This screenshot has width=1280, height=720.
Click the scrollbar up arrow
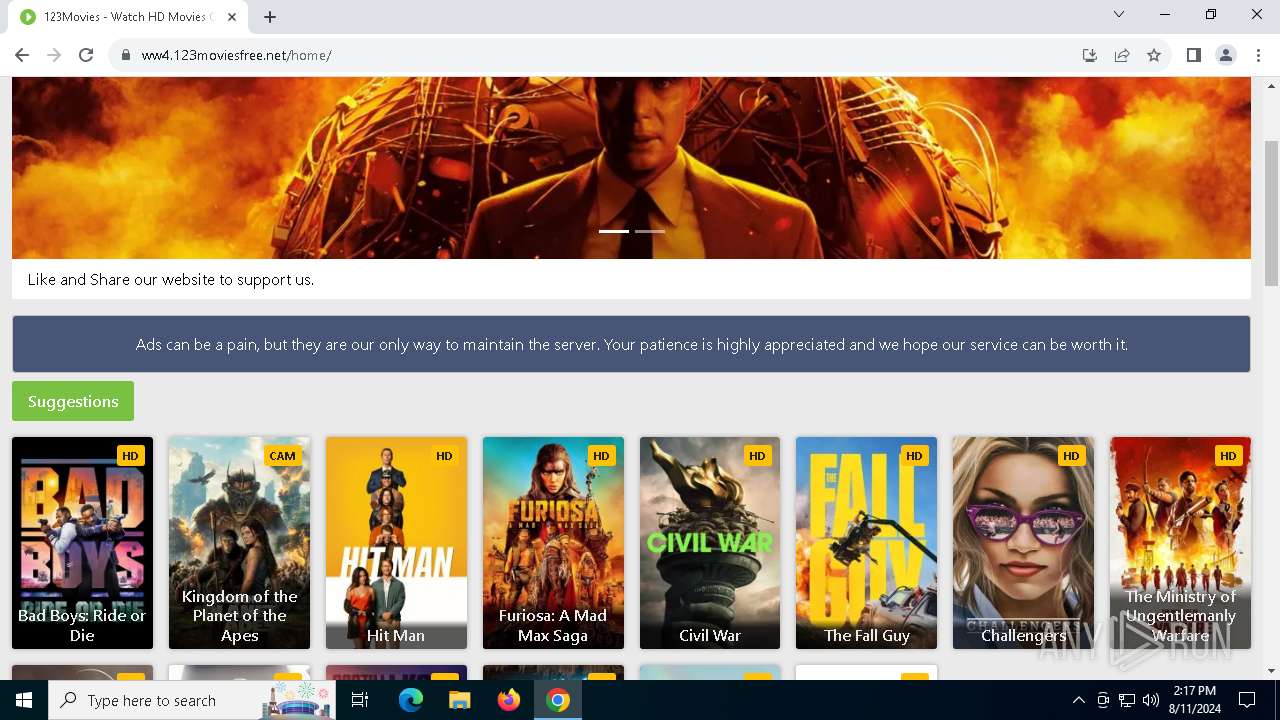coord(1272,84)
